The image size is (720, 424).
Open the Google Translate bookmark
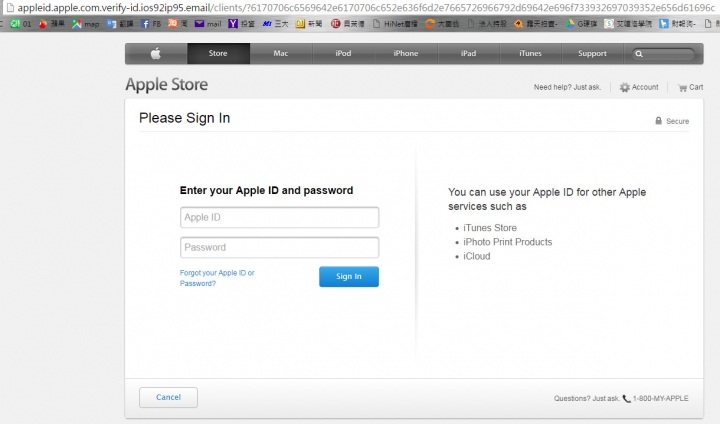(x=120, y=24)
